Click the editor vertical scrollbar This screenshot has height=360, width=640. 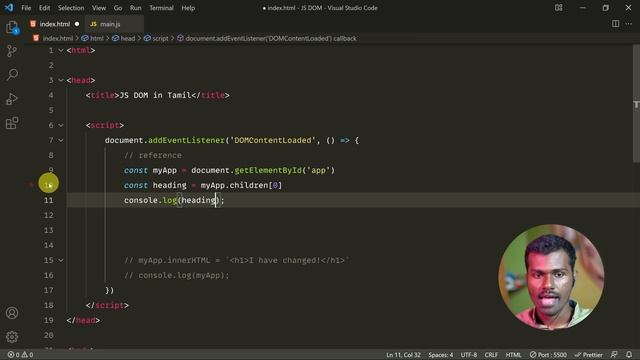pos(636,104)
